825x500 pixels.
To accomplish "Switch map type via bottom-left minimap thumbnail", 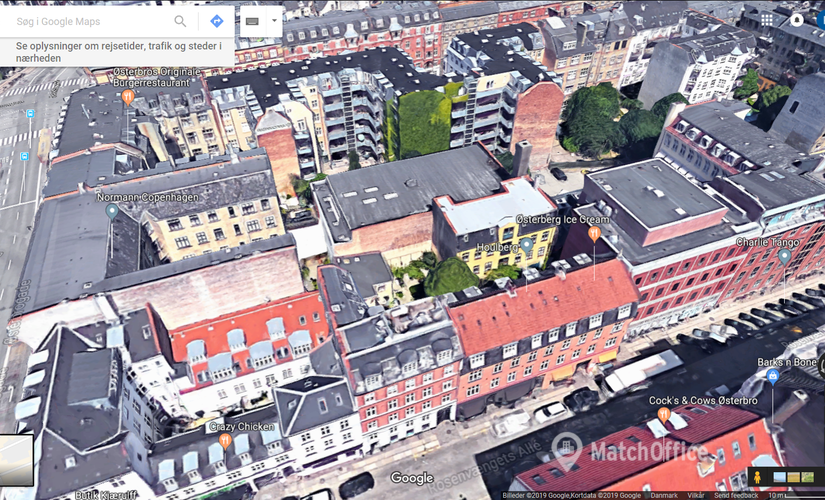I will [16, 460].
